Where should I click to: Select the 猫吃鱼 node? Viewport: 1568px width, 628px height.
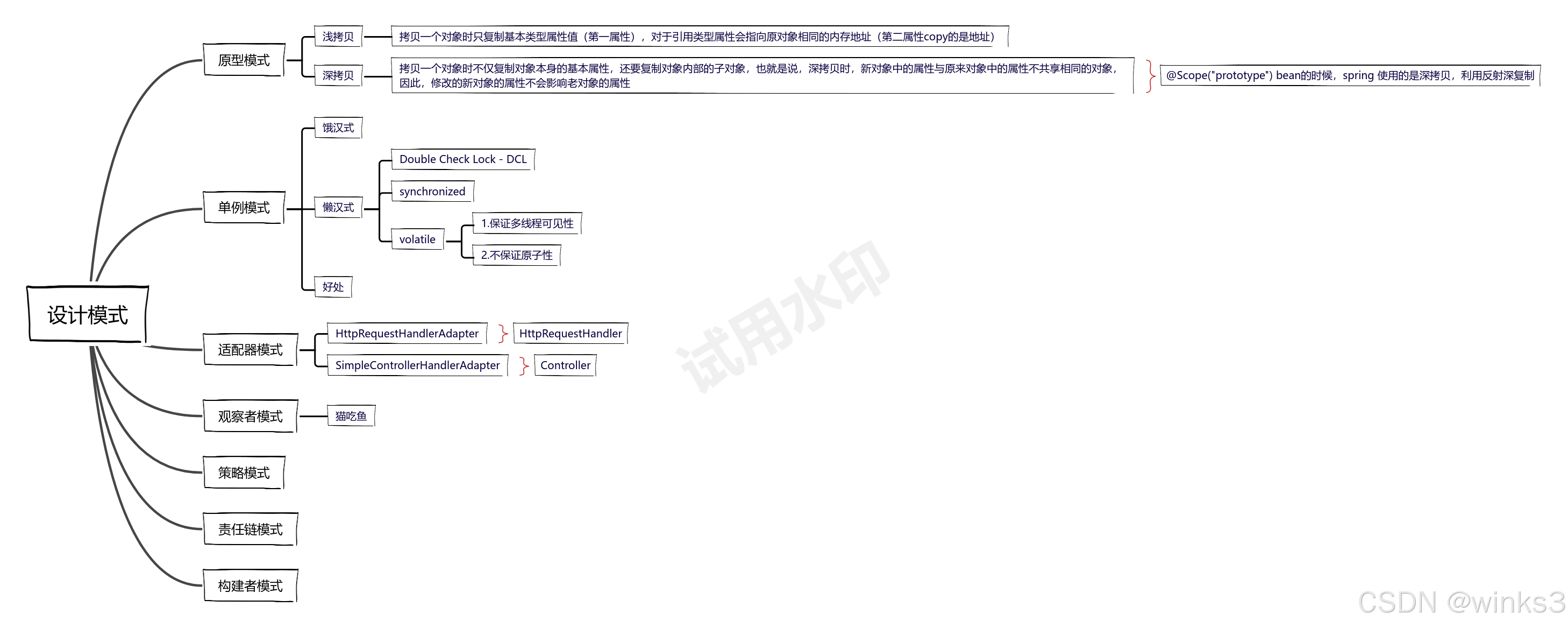click(351, 416)
